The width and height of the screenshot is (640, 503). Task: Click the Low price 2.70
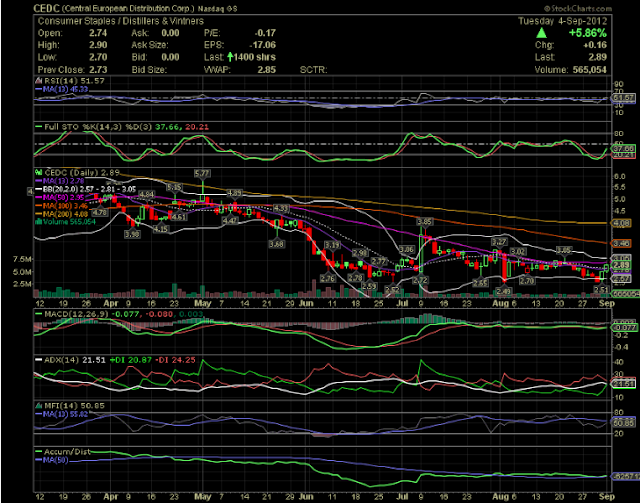coord(98,57)
